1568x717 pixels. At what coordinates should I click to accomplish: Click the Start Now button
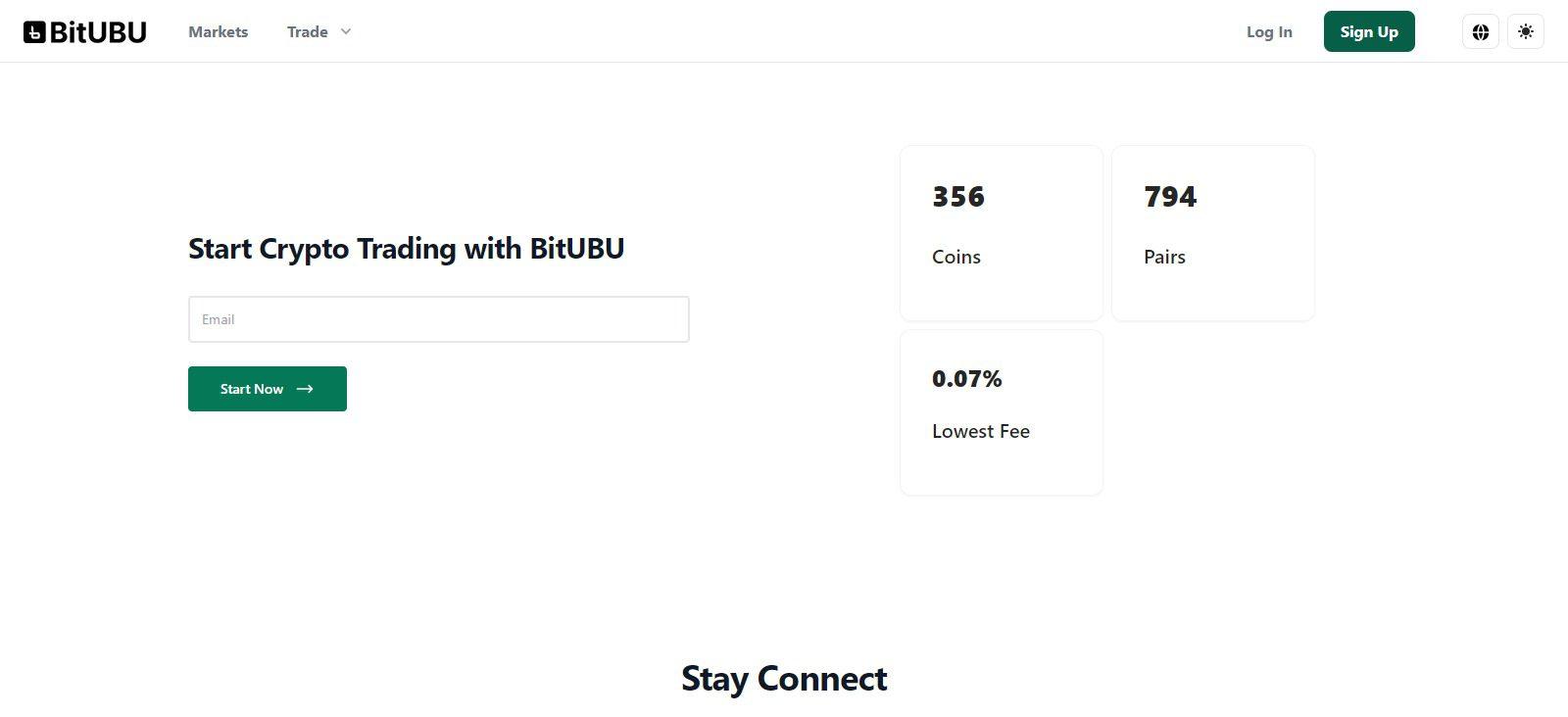[268, 389]
